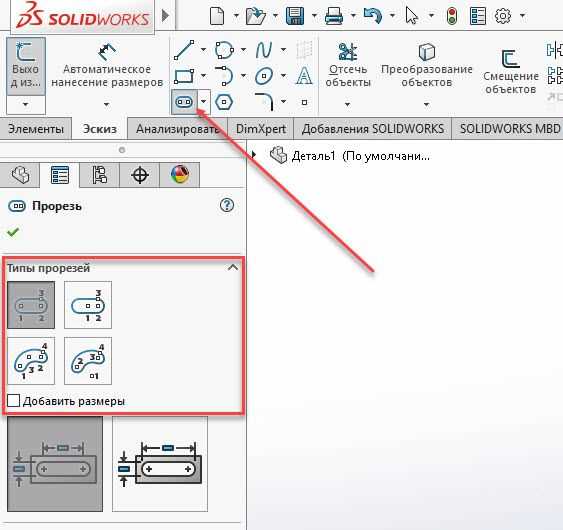
Task: Open DimXpertManager crosshair tab
Action: click(x=140, y=175)
